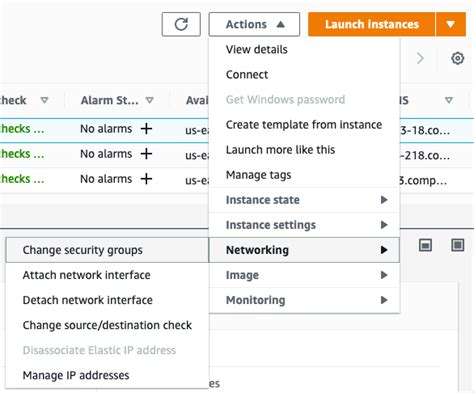Select Manage IP addresses

click(x=107, y=375)
